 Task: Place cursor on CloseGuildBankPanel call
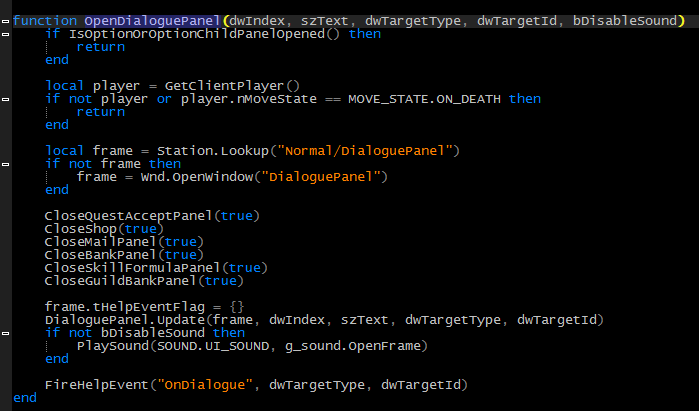(144, 280)
